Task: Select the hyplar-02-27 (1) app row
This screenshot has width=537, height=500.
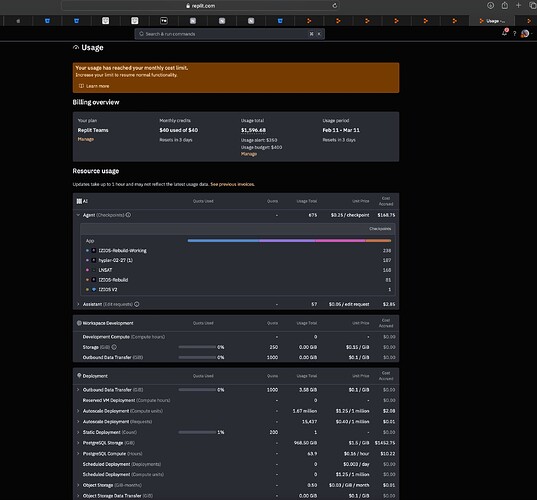Action: (x=238, y=260)
